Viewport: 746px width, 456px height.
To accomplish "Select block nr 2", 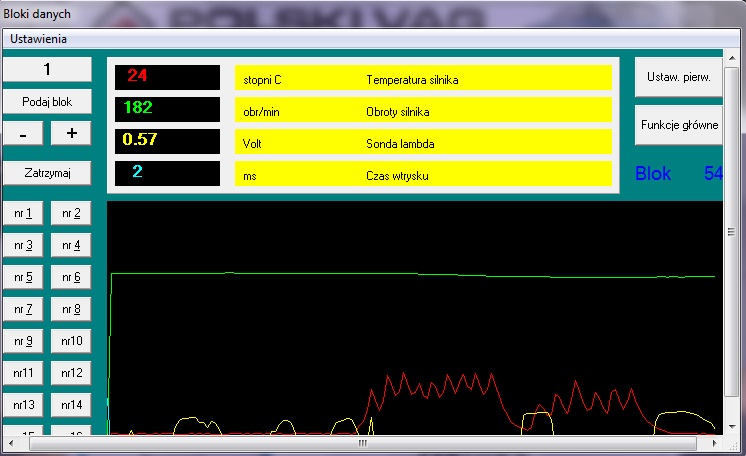I will pos(71,213).
